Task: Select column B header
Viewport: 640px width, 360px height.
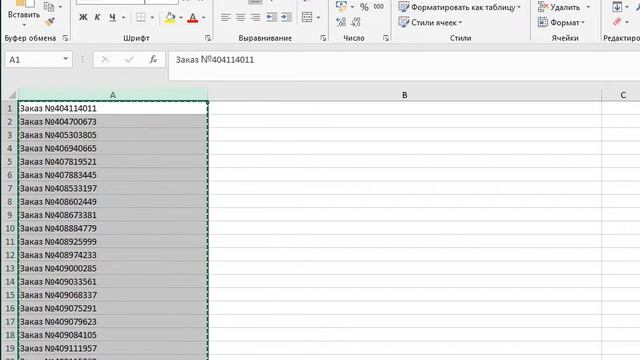Action: pyautogui.click(x=404, y=95)
